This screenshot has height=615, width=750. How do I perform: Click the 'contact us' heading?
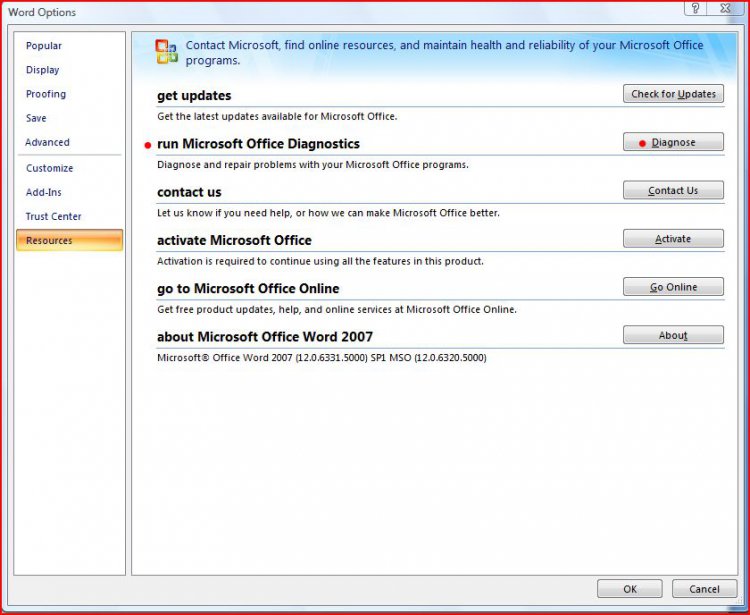click(189, 192)
